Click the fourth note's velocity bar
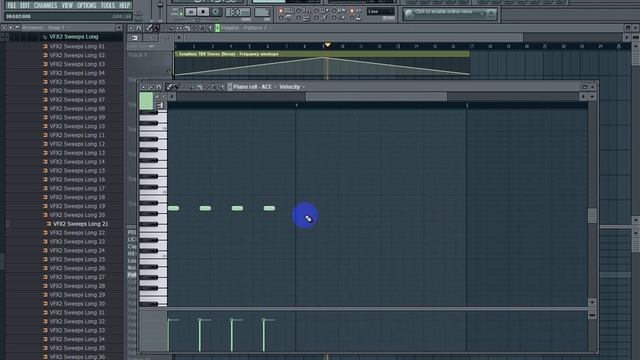Screen dimensions: 640x360 click(264, 335)
